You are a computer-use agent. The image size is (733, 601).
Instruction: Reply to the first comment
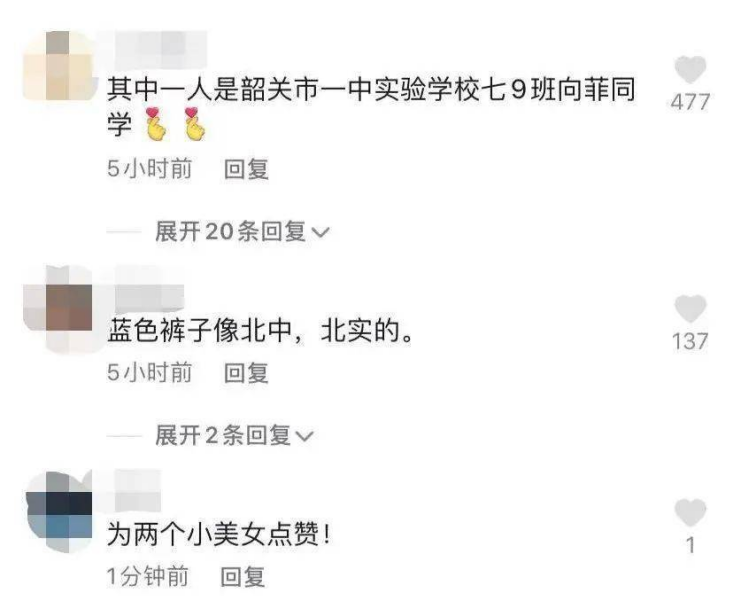click(246, 169)
